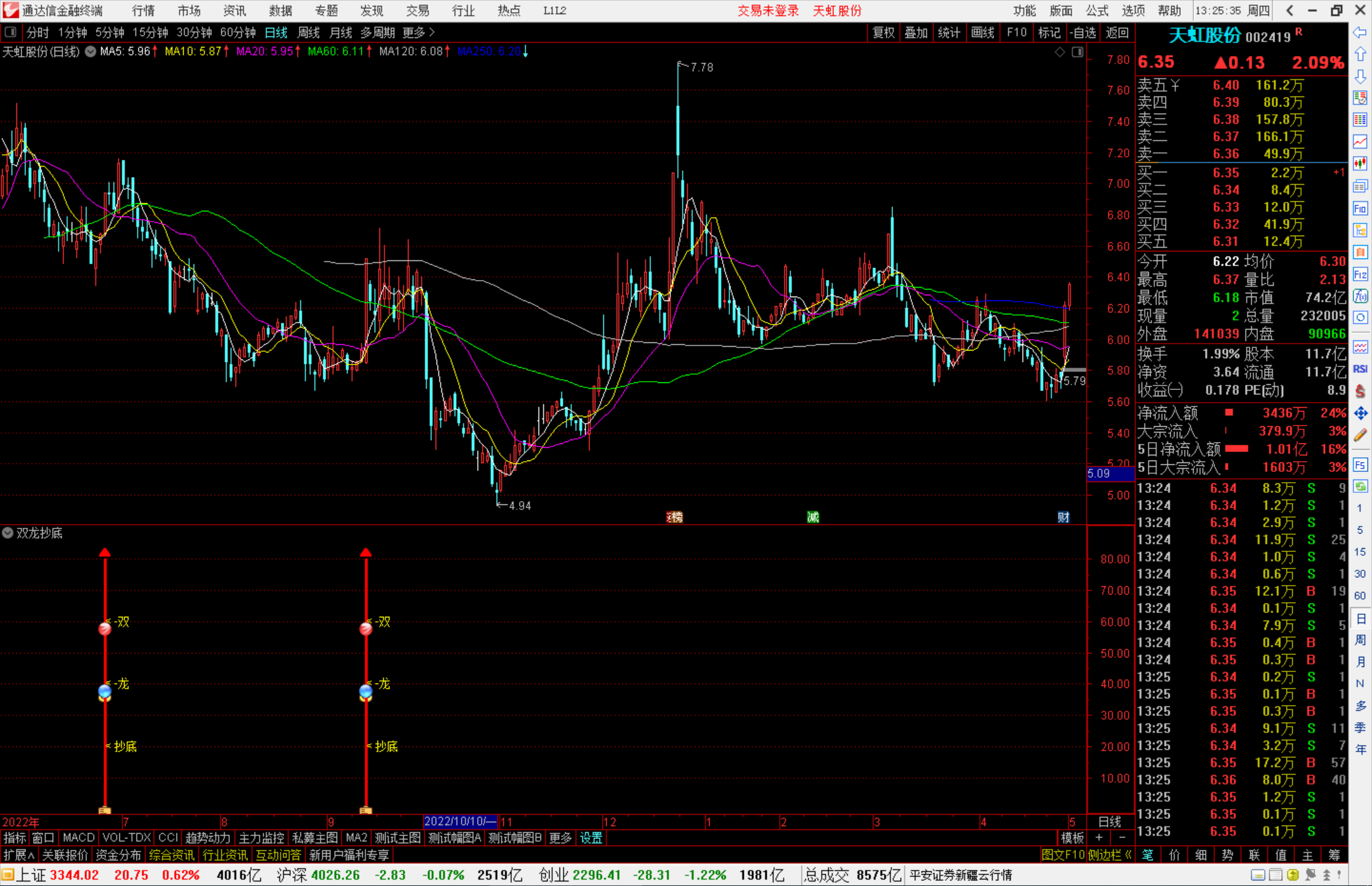Open the 图文F10 link
This screenshot has width=1372, height=886.
click(x=1063, y=855)
